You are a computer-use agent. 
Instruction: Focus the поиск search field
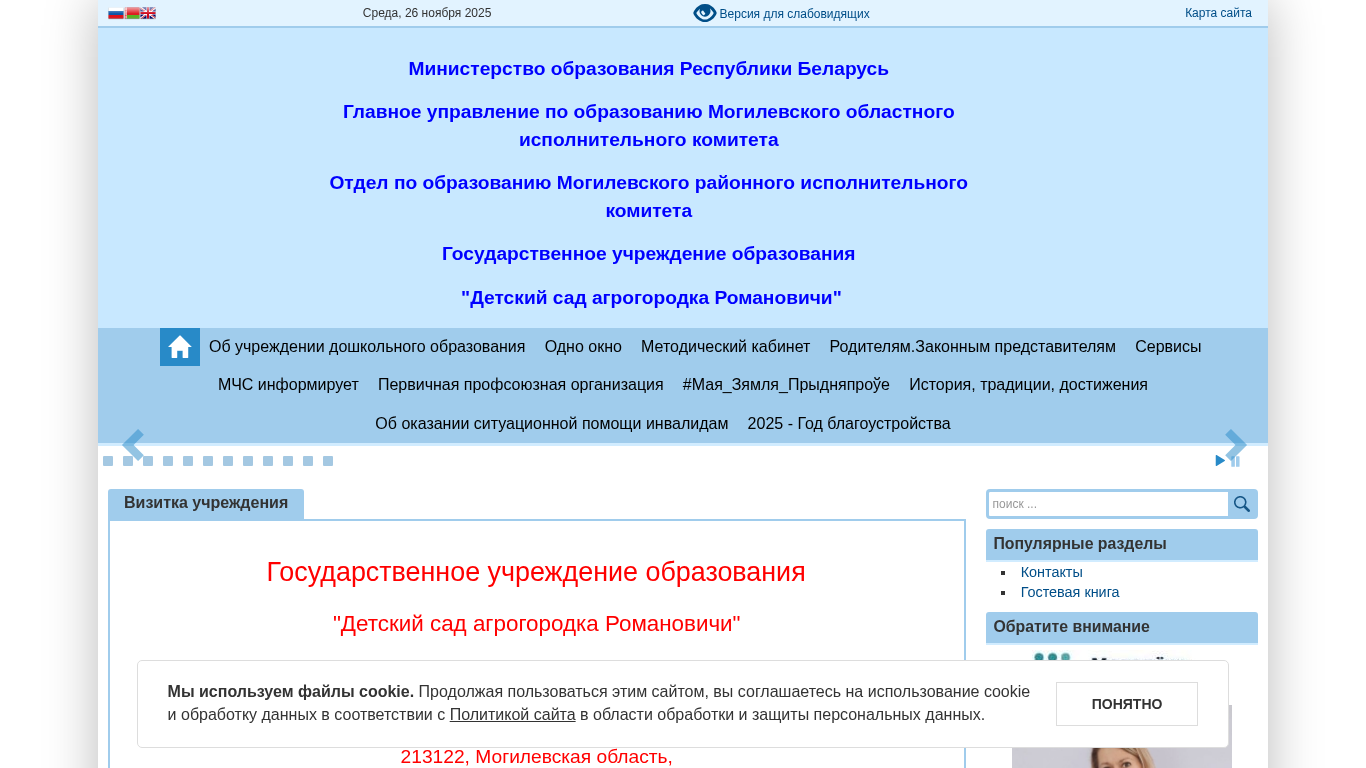[1108, 504]
